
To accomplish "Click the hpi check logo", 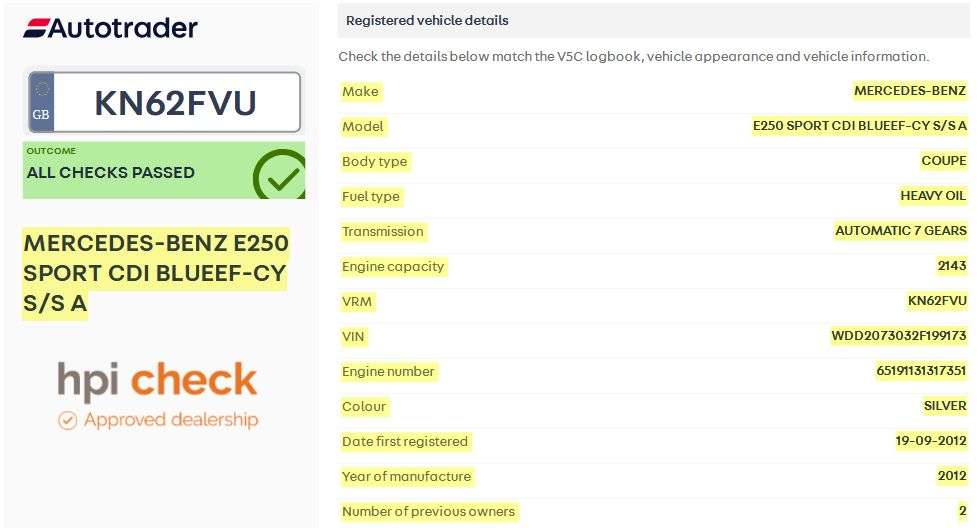I will tap(158, 380).
